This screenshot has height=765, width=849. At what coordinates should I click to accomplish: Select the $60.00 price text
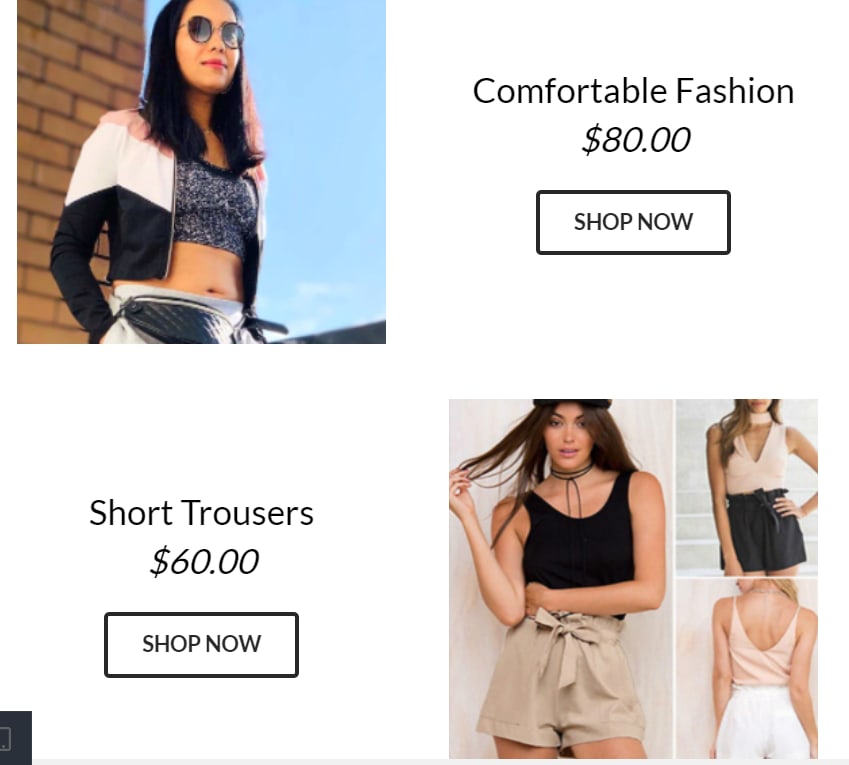204,561
